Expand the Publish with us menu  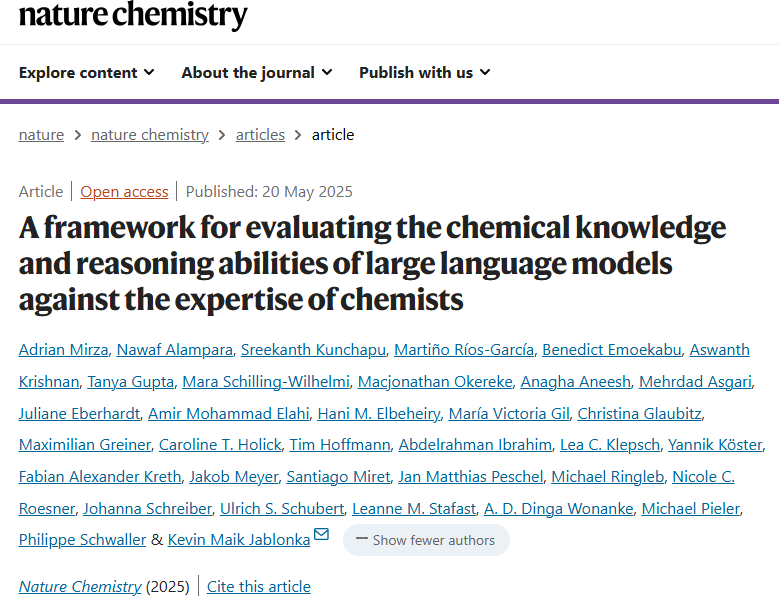coord(425,73)
